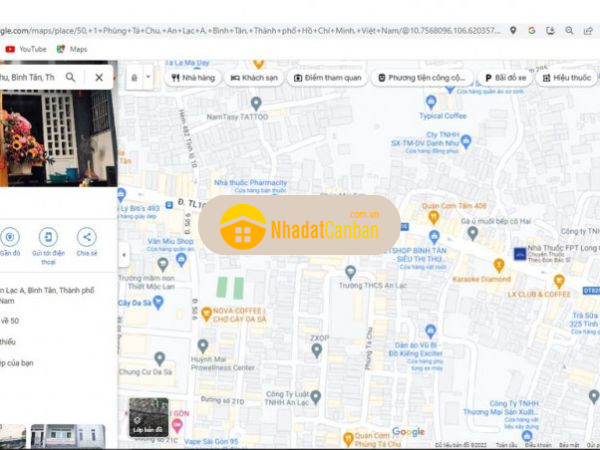Click the Trường THCS An Lạc pin
The width and height of the screenshot is (600, 450).
click(349, 271)
